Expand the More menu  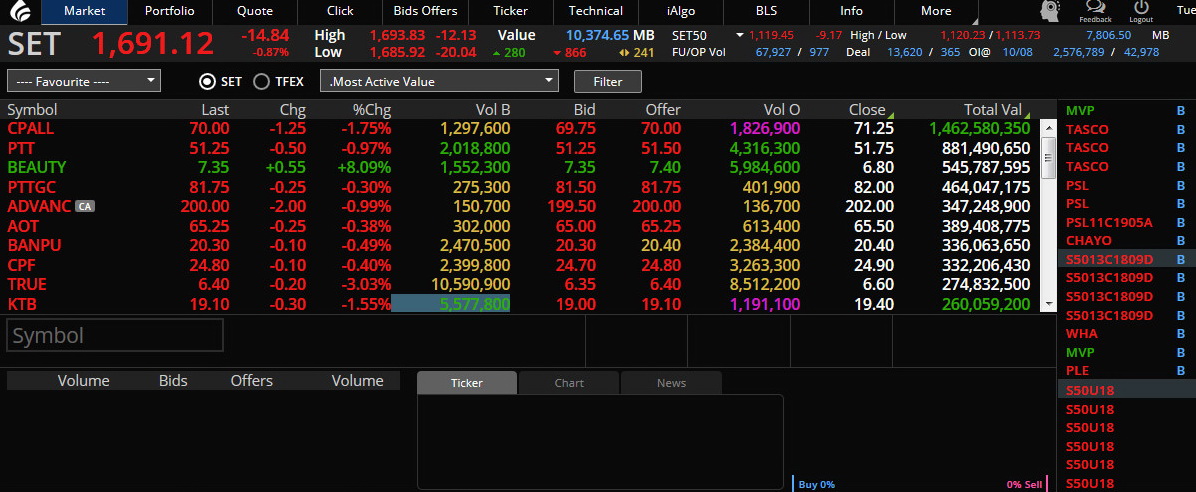(x=935, y=11)
